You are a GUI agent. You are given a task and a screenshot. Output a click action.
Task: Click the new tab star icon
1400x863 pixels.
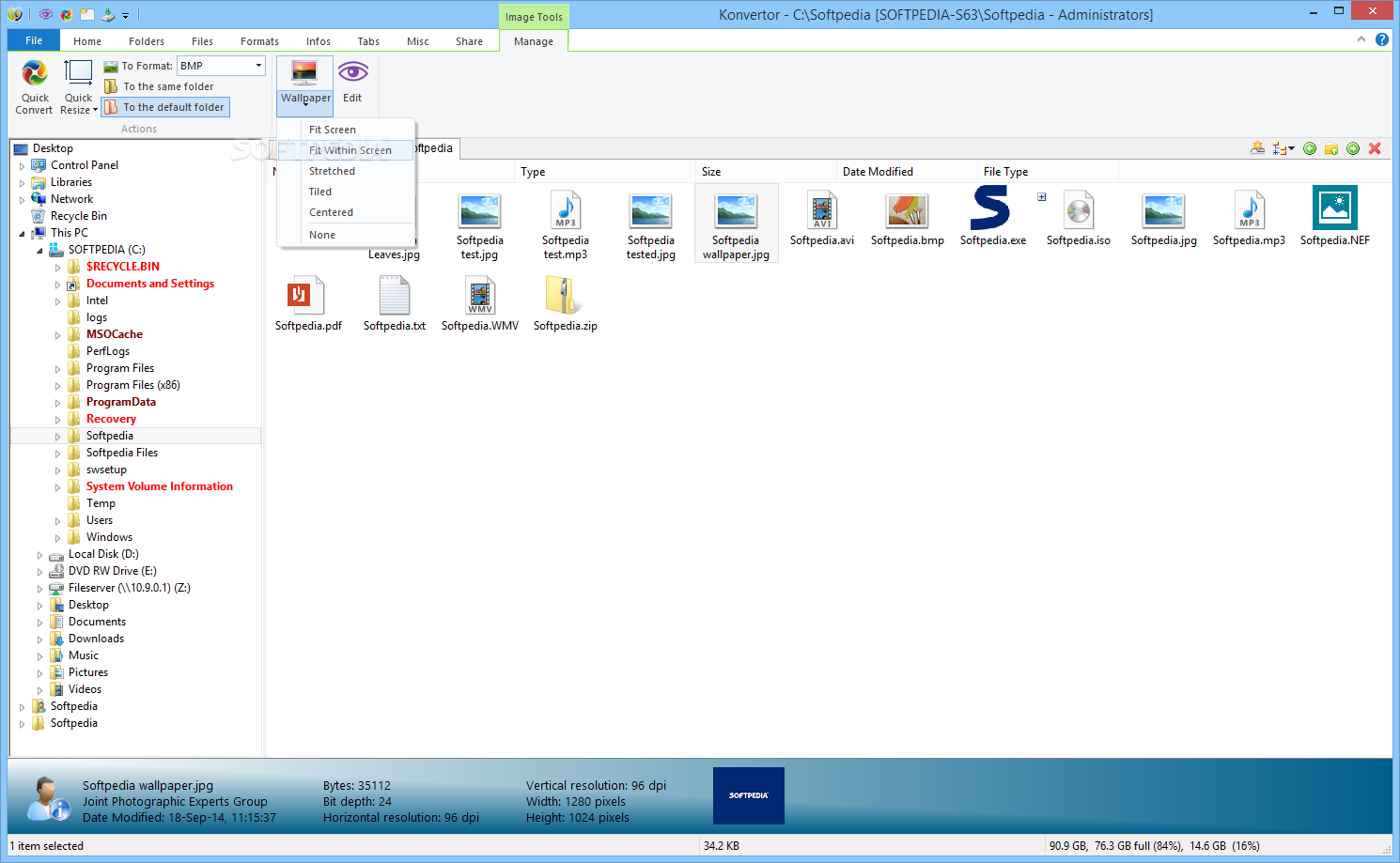click(1257, 148)
